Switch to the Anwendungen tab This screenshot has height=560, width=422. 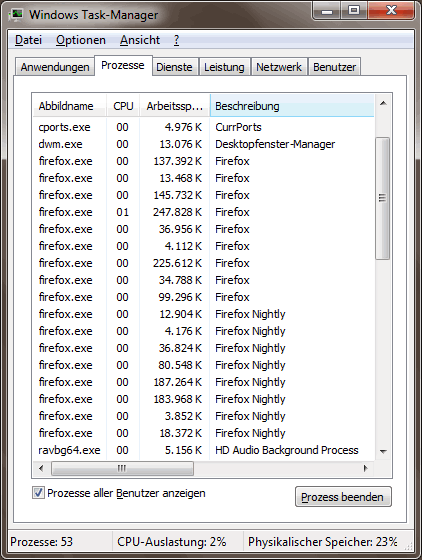click(x=55, y=67)
